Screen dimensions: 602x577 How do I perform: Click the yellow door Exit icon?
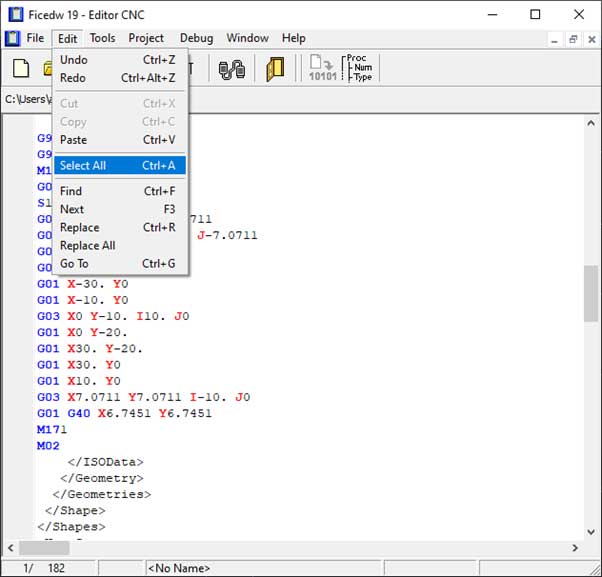[x=275, y=69]
